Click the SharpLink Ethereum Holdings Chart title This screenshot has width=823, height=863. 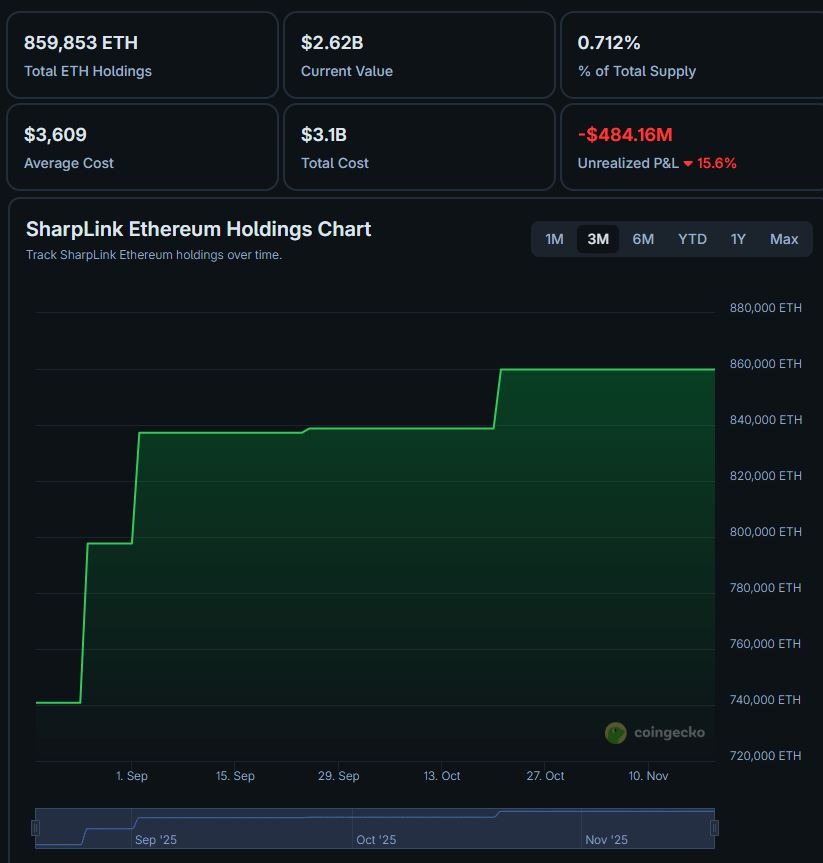[198, 229]
